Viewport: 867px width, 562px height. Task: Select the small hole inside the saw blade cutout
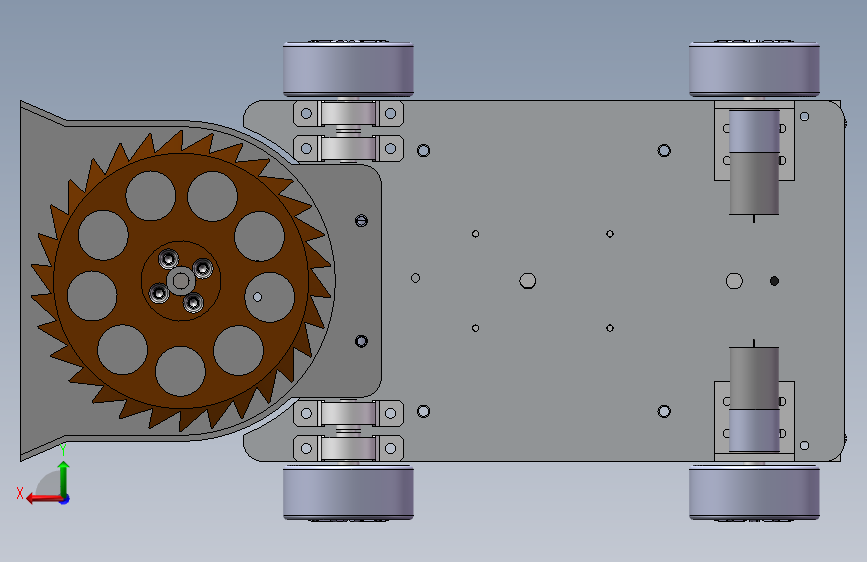point(258,297)
